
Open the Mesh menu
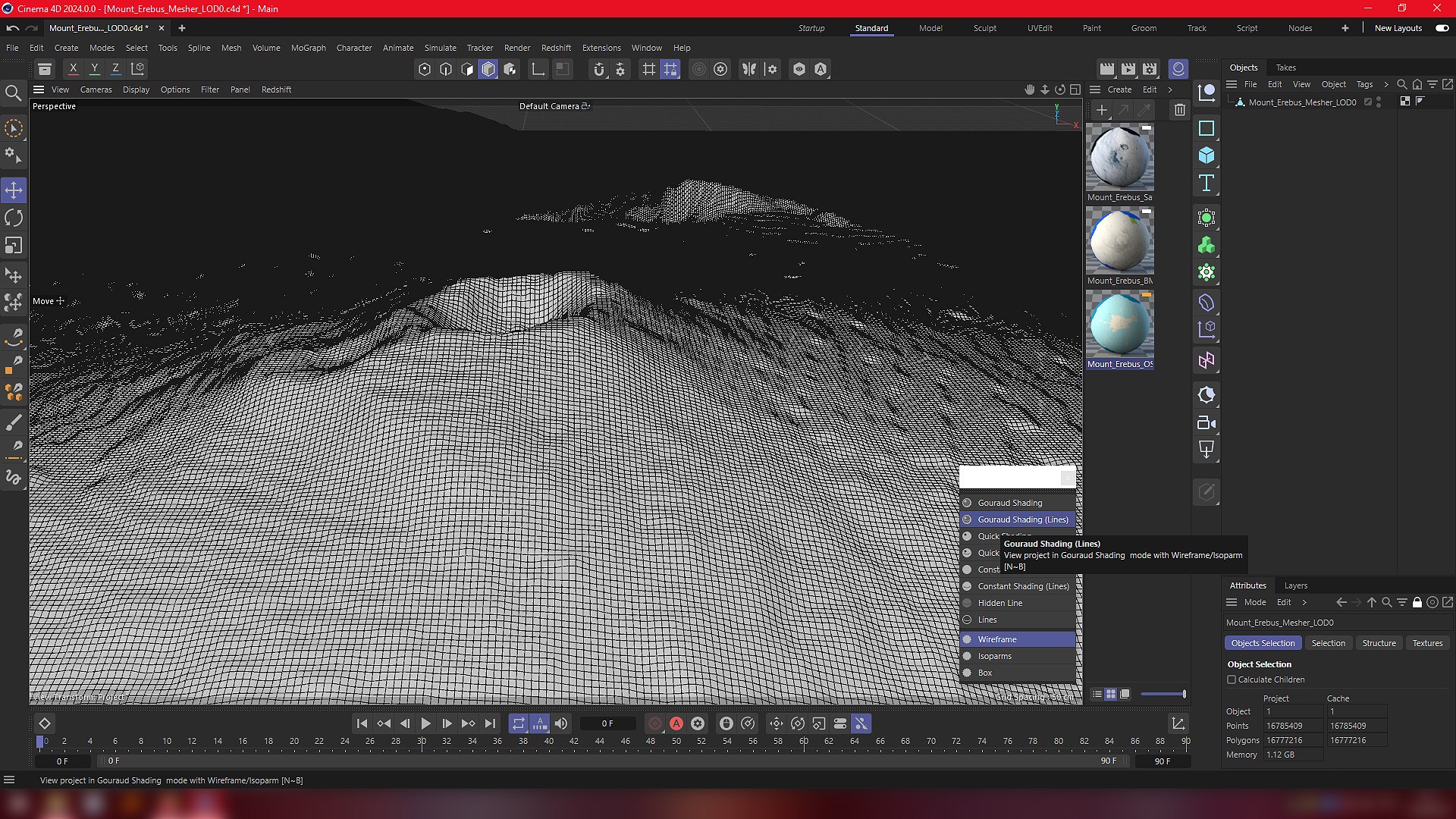231,48
